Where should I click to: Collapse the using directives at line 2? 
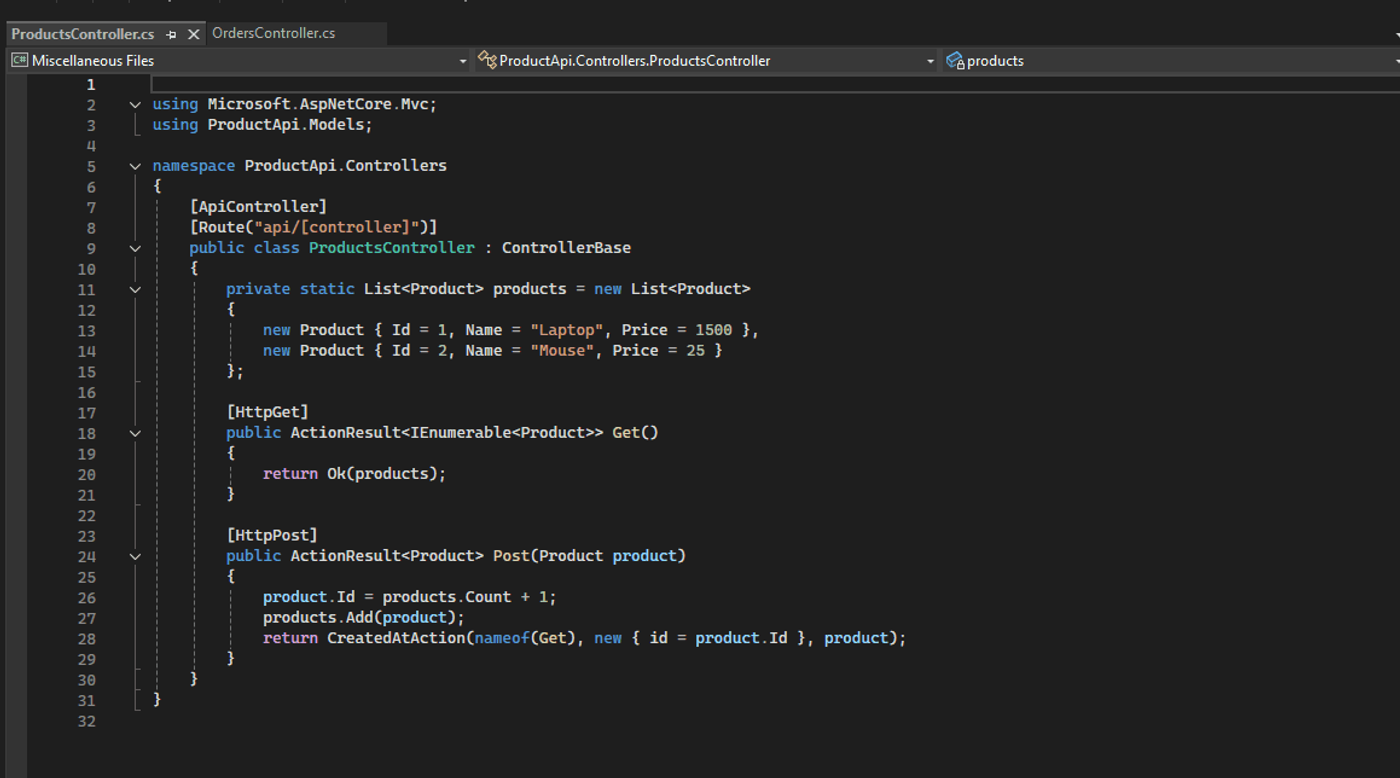coord(135,104)
